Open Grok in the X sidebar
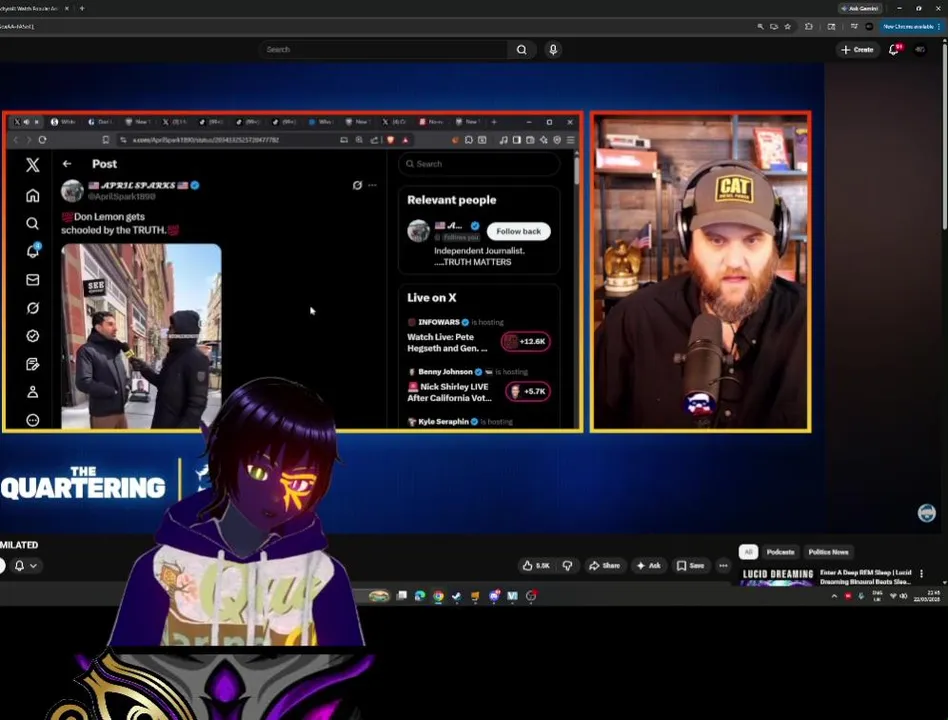Screen dimensions: 948x720 click(33, 308)
